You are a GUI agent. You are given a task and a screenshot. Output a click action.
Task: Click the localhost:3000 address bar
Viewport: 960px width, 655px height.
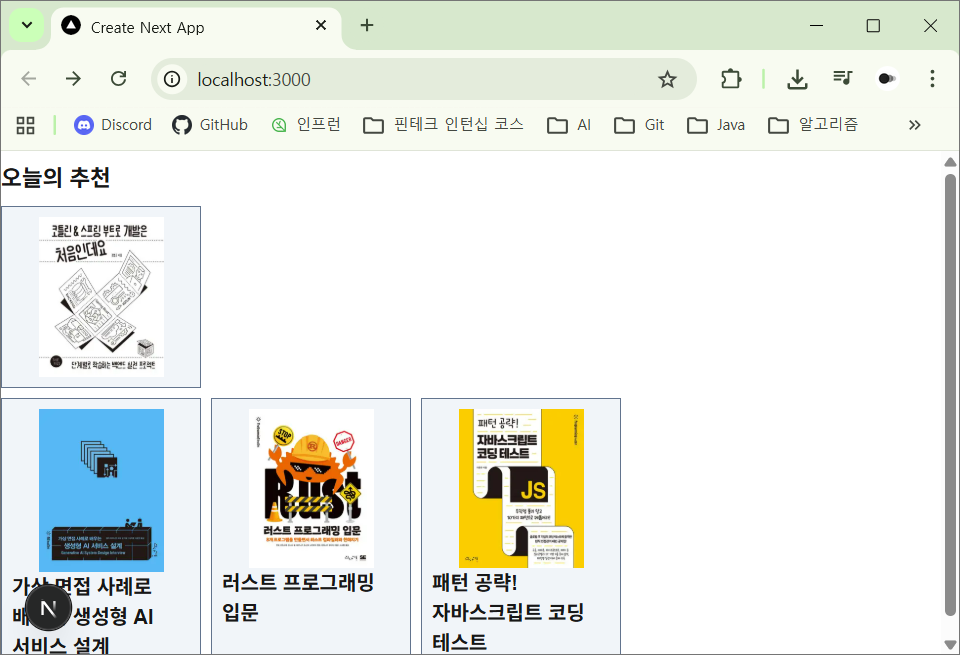(x=400, y=79)
